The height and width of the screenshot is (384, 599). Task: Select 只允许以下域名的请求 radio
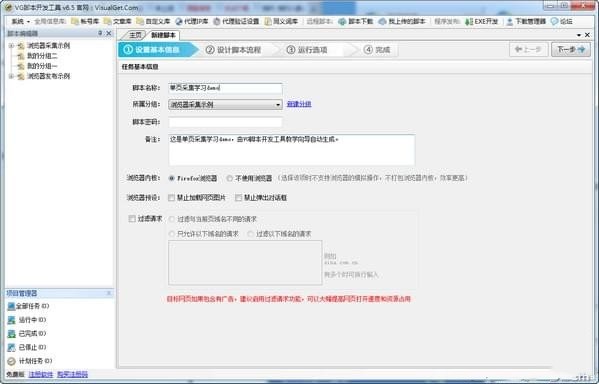(172, 233)
